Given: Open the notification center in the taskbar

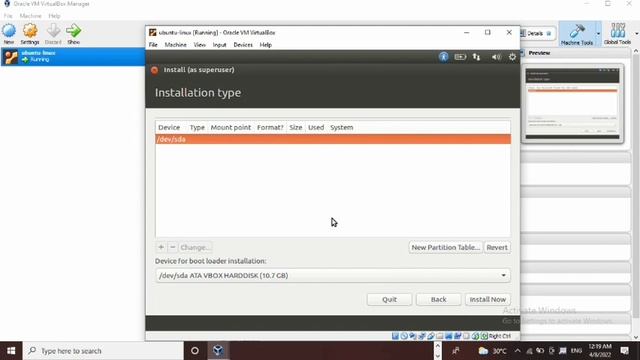Looking at the screenshot, I should point(624,351).
